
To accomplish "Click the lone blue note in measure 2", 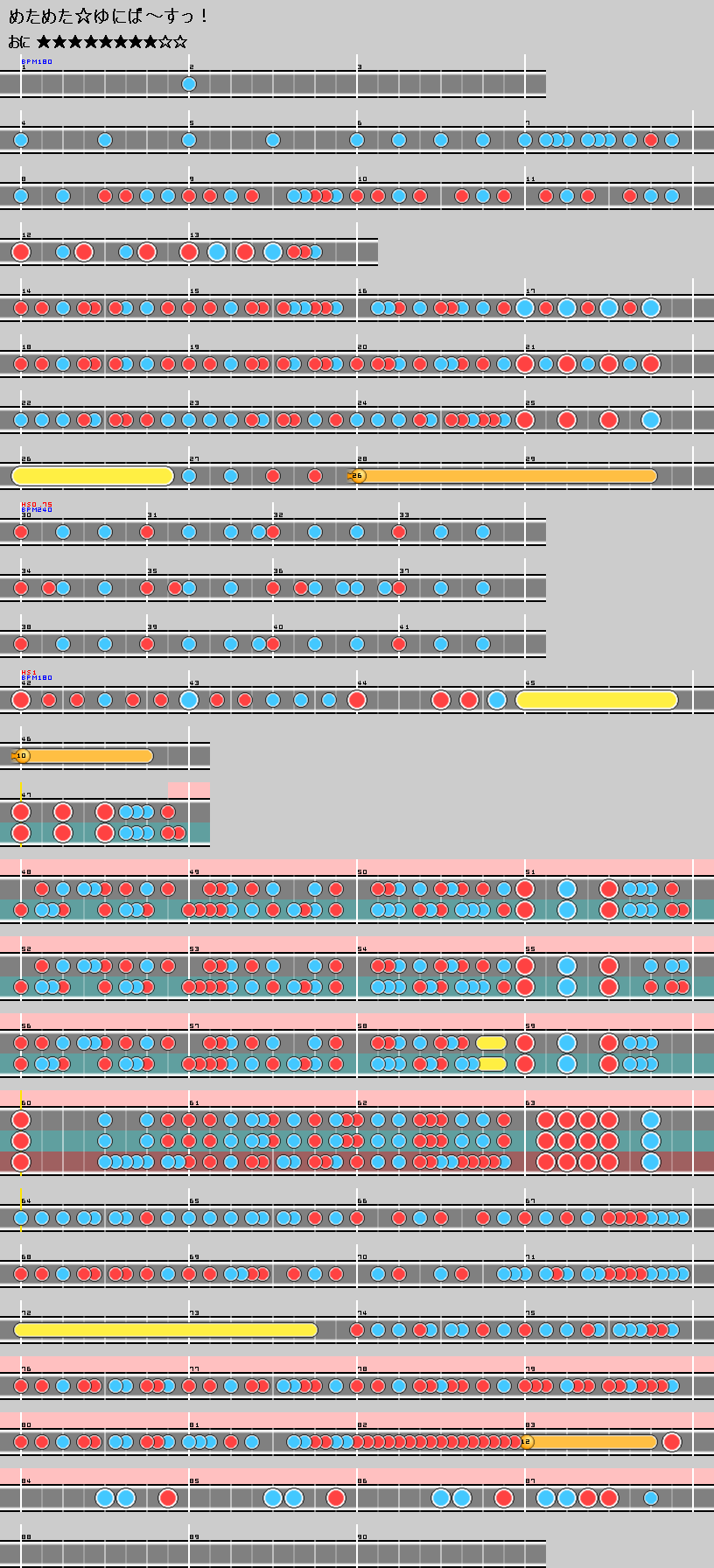I will (x=189, y=84).
